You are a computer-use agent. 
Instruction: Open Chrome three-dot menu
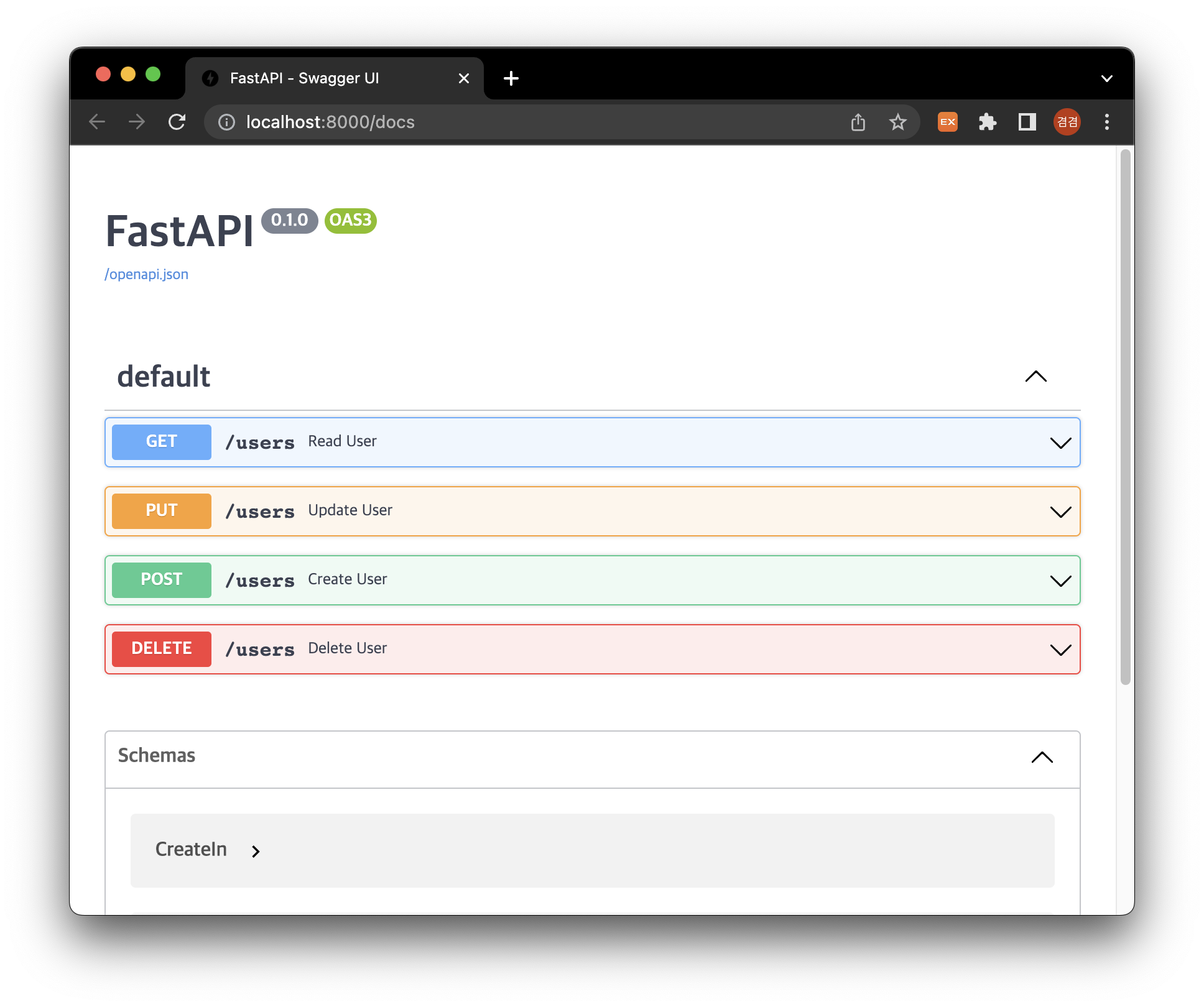click(x=1106, y=122)
